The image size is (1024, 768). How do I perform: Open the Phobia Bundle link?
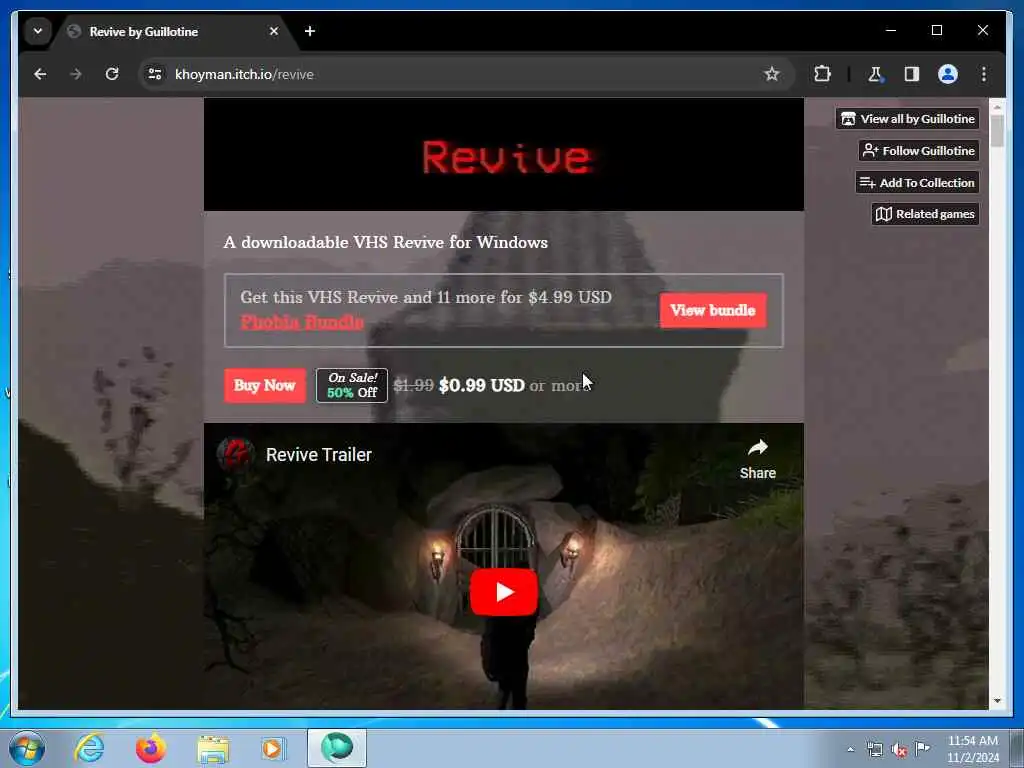pos(302,322)
